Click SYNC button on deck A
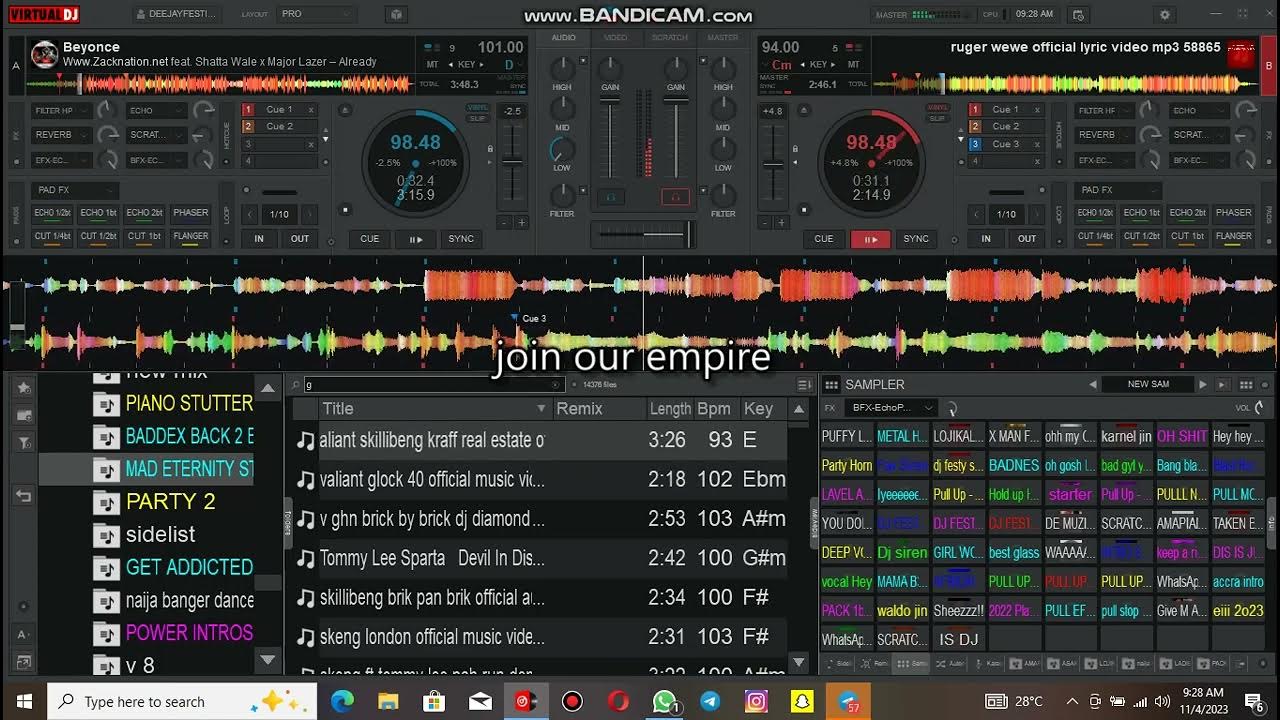The image size is (1280, 720). point(461,239)
